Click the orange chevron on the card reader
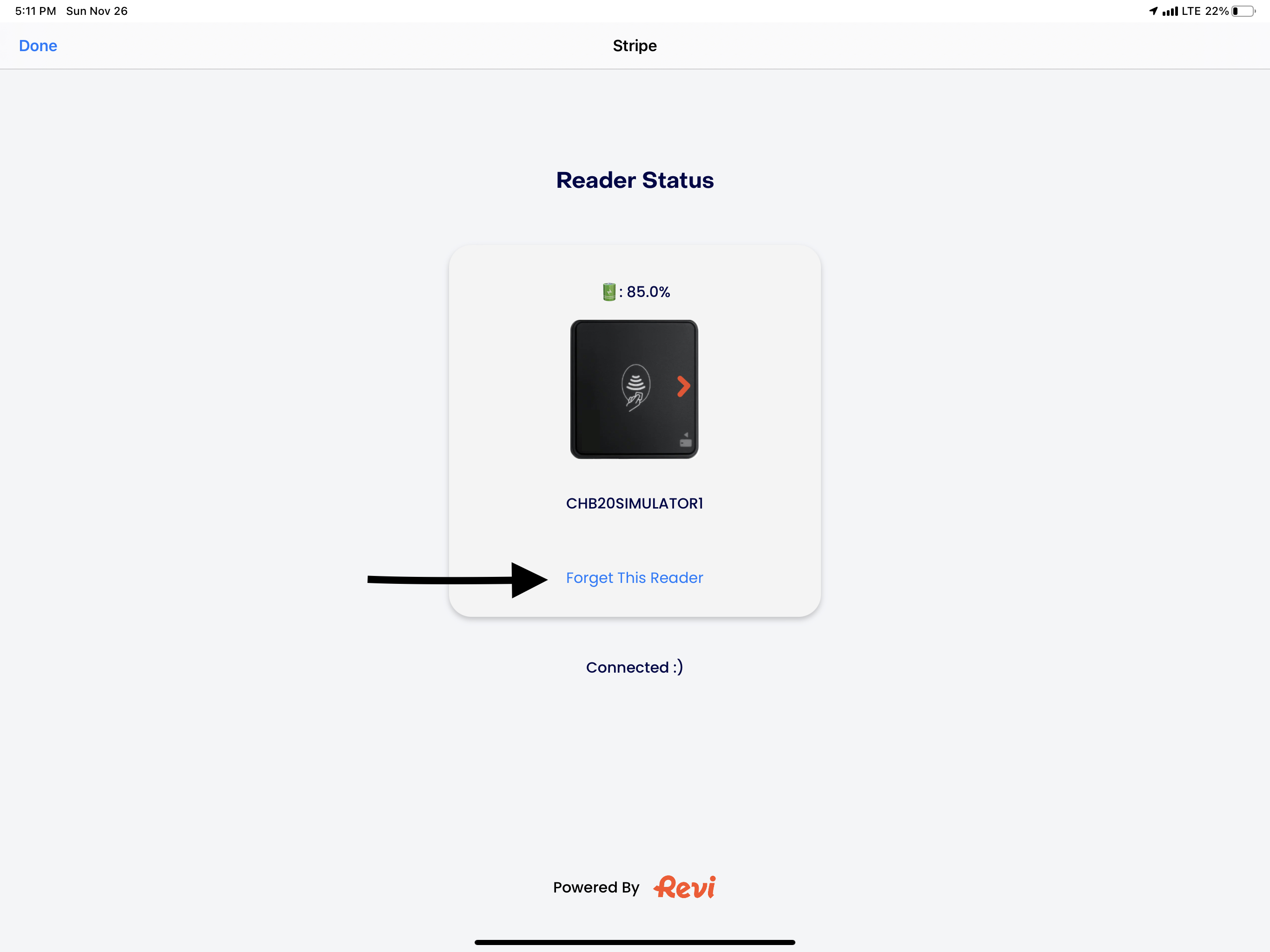The image size is (1270, 952). 683,386
